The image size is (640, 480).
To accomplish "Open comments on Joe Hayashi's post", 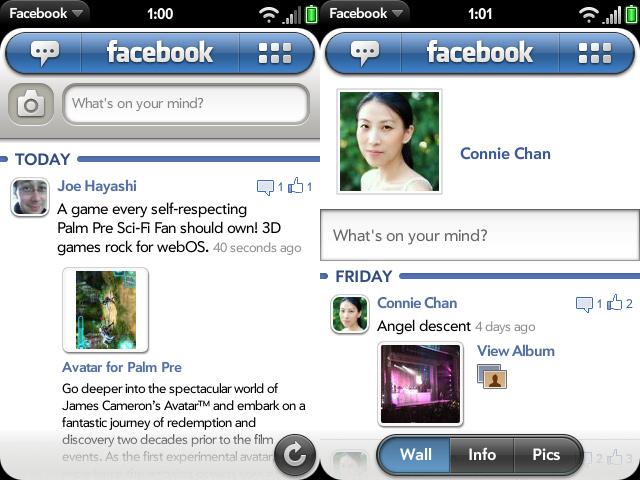I will click(265, 187).
